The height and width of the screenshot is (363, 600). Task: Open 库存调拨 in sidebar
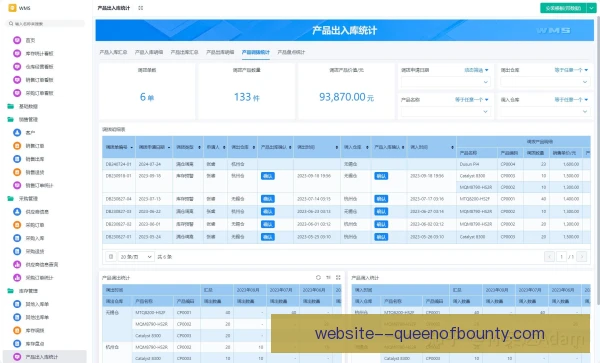coord(34,330)
